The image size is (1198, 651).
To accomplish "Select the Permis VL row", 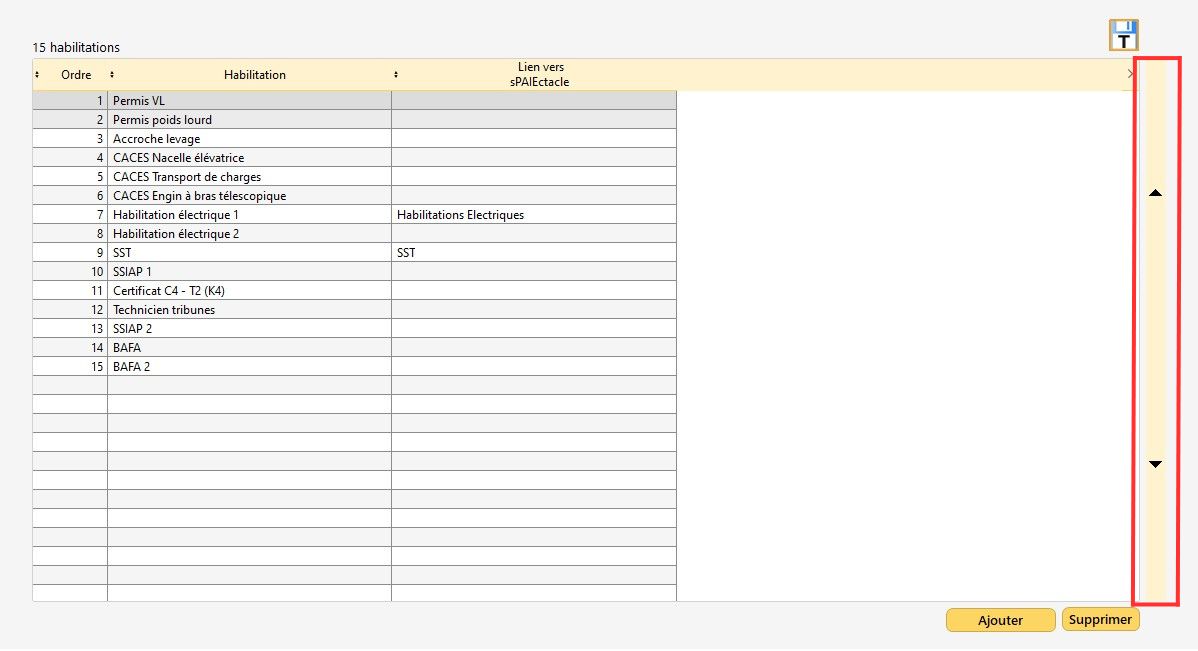I will (x=248, y=101).
